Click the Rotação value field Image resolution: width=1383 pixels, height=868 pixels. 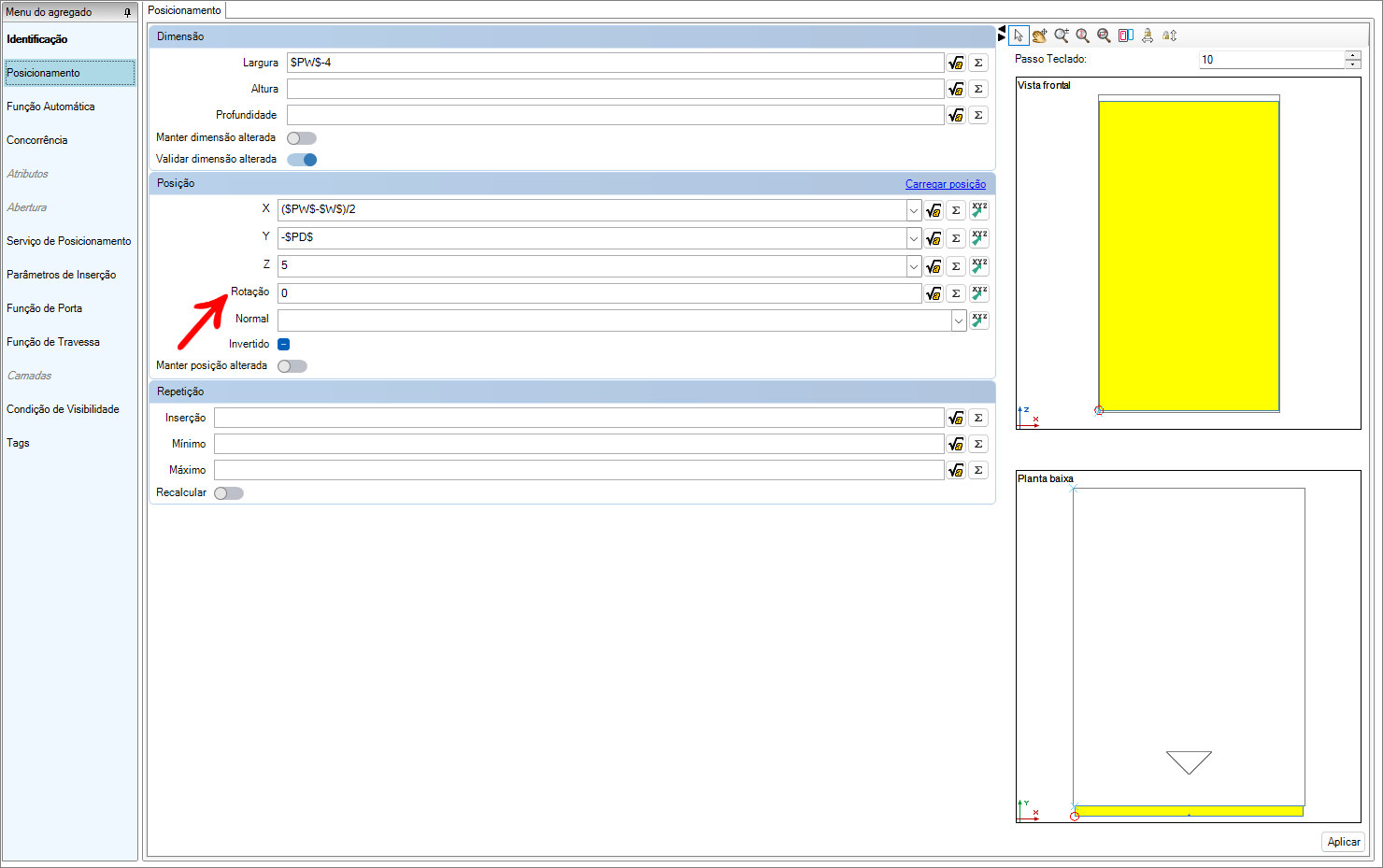(x=599, y=293)
